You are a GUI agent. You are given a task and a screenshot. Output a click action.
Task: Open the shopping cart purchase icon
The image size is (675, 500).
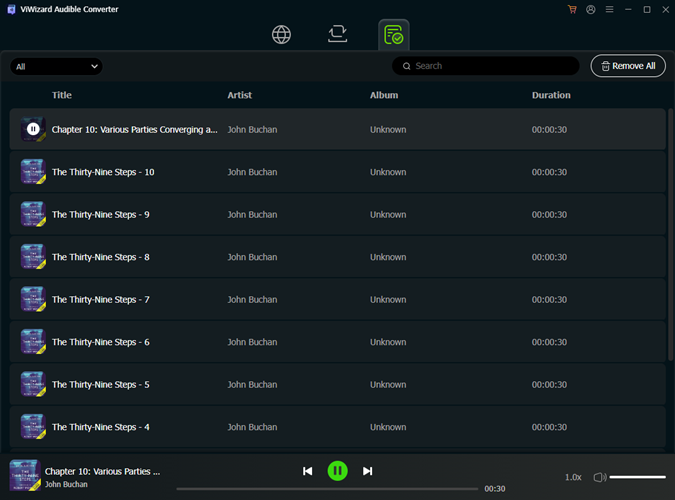tap(572, 9)
